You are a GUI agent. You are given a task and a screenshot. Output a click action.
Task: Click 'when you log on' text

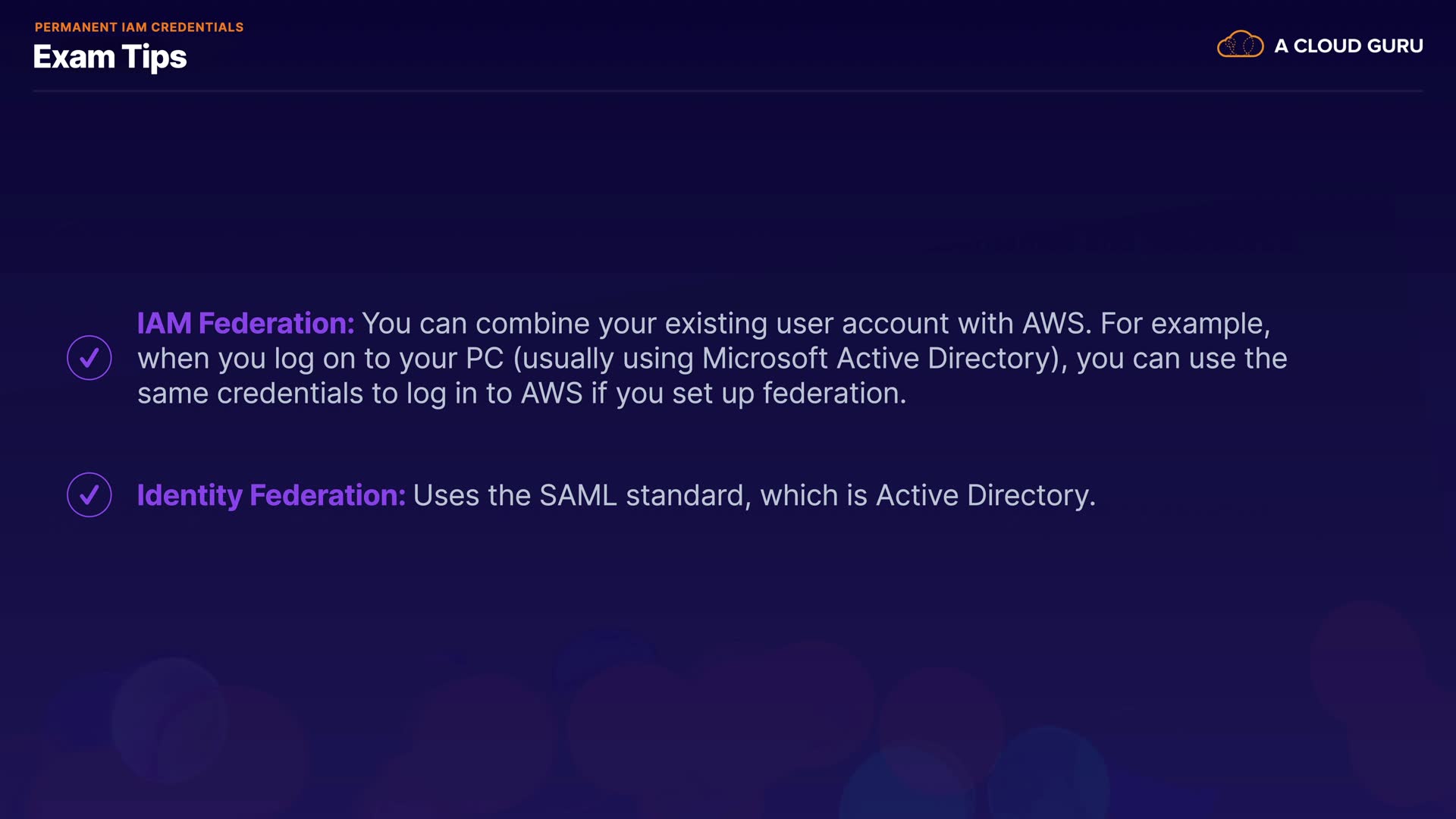point(226,359)
